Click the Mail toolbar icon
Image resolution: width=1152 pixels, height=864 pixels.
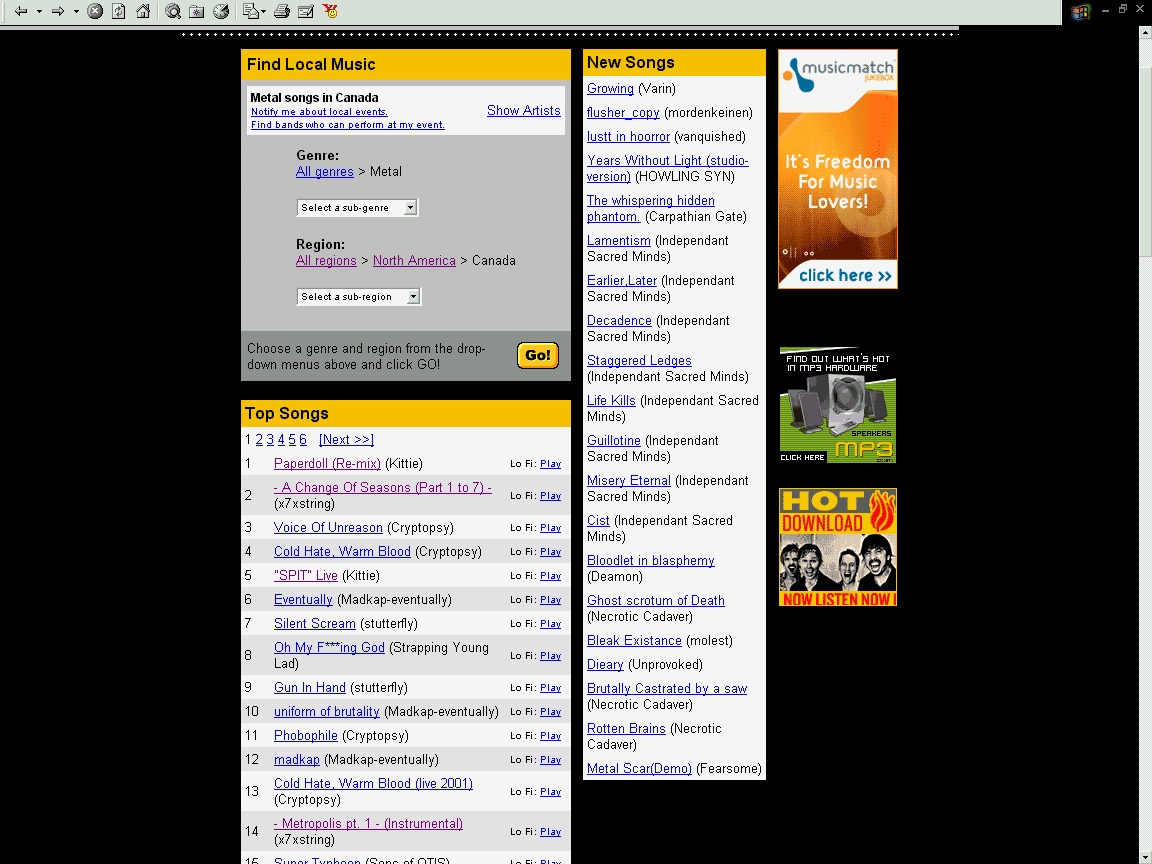(x=251, y=11)
